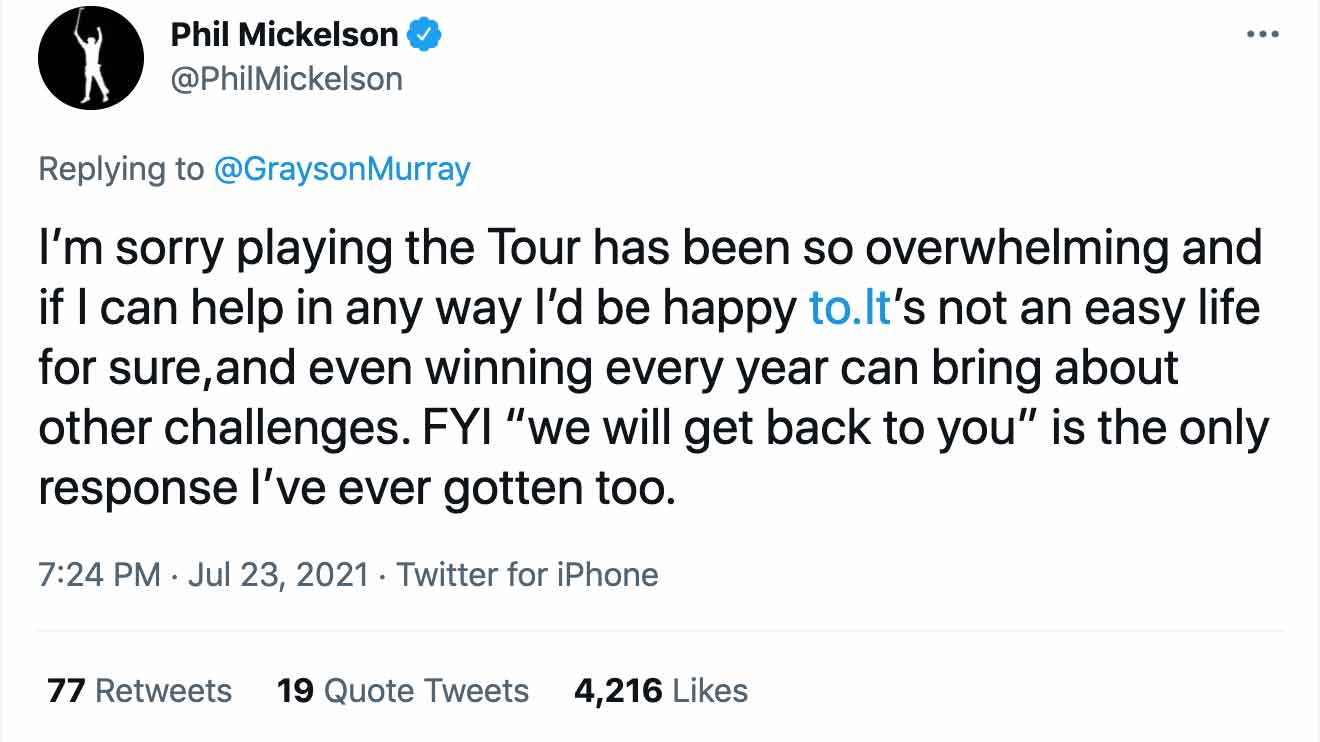Image resolution: width=1320 pixels, height=742 pixels.
Task: View the 4,216 Likes list
Action: [660, 691]
